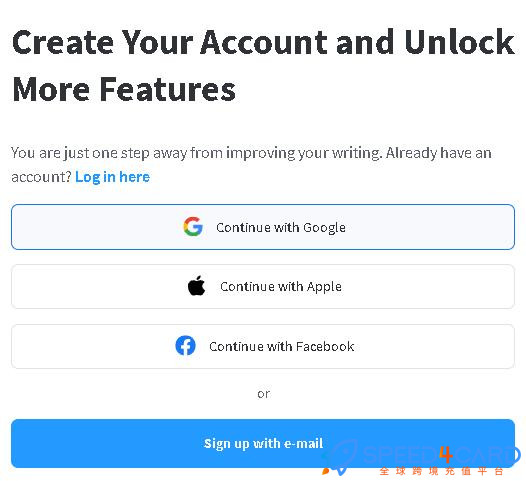Click the blue Facebook logo icon

tap(186, 345)
